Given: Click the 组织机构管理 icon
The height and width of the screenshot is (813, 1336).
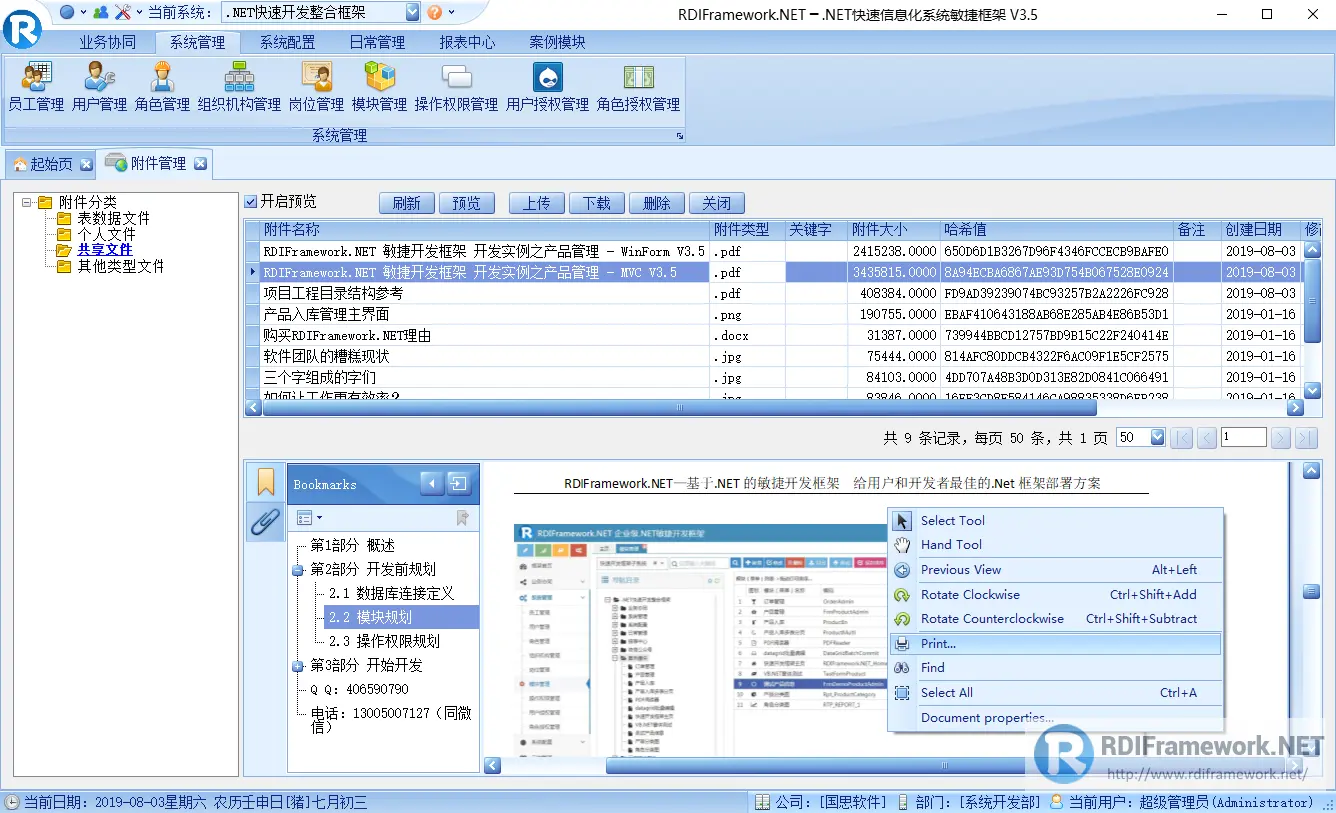Looking at the screenshot, I should tap(239, 85).
